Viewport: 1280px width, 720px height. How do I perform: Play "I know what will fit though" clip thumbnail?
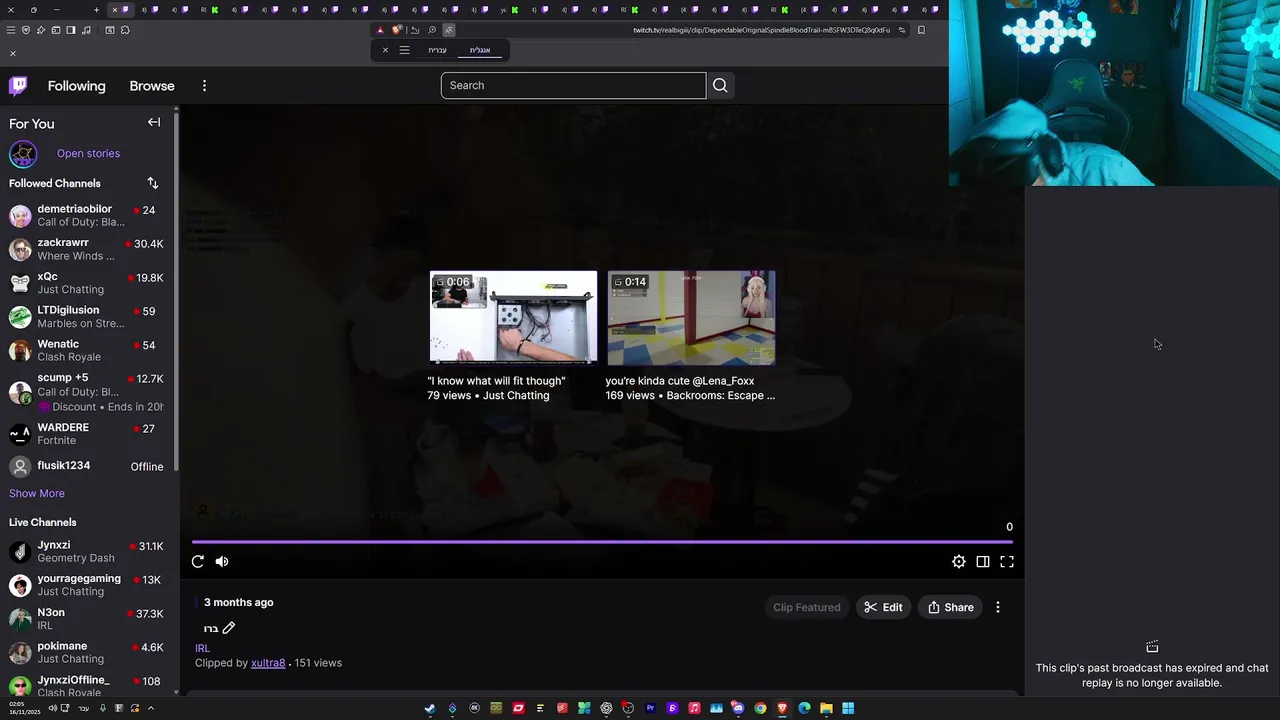[513, 318]
